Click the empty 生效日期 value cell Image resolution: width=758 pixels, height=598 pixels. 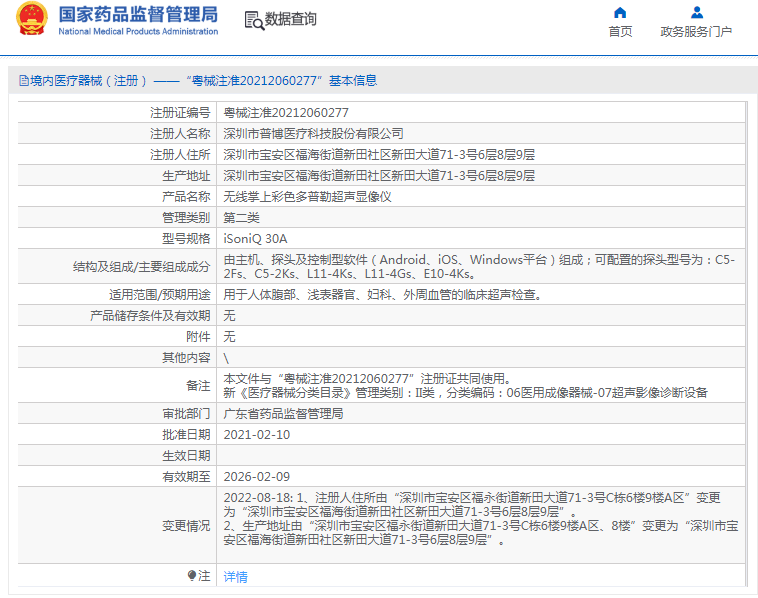pyautogui.click(x=481, y=455)
